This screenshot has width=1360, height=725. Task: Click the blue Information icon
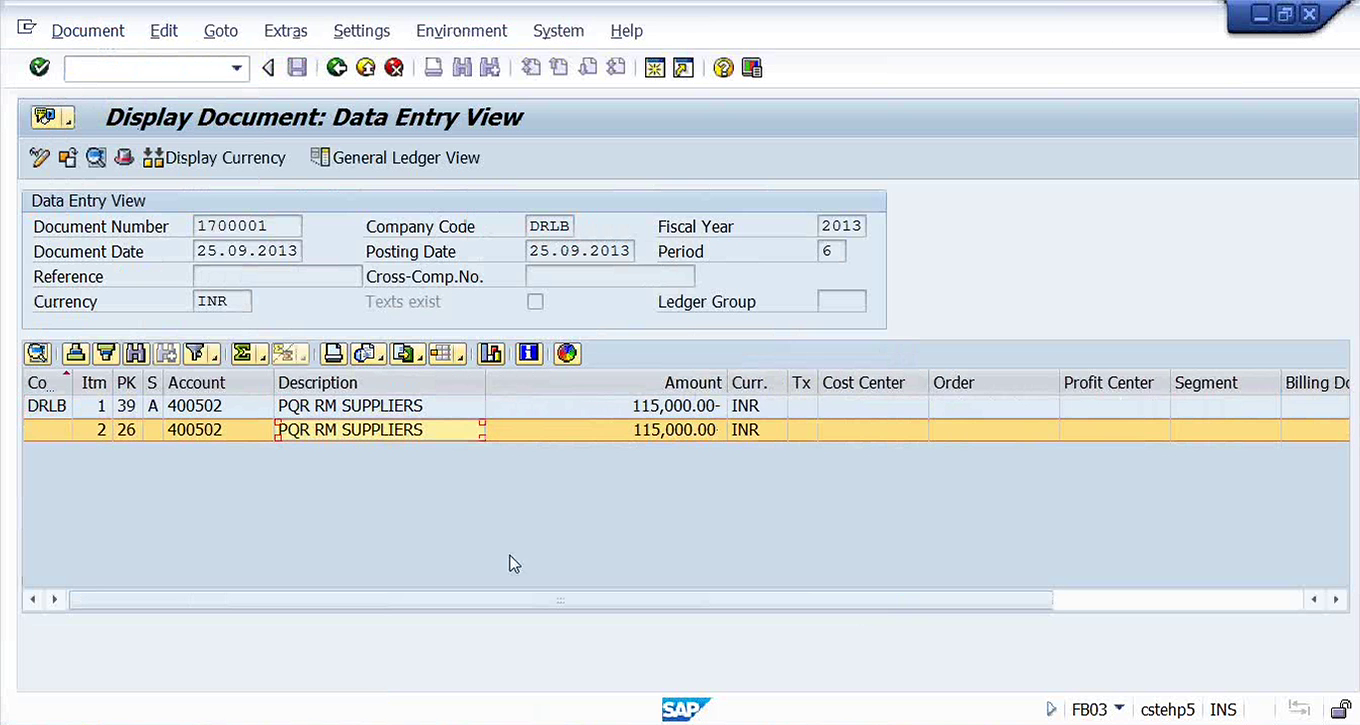pyautogui.click(x=529, y=353)
